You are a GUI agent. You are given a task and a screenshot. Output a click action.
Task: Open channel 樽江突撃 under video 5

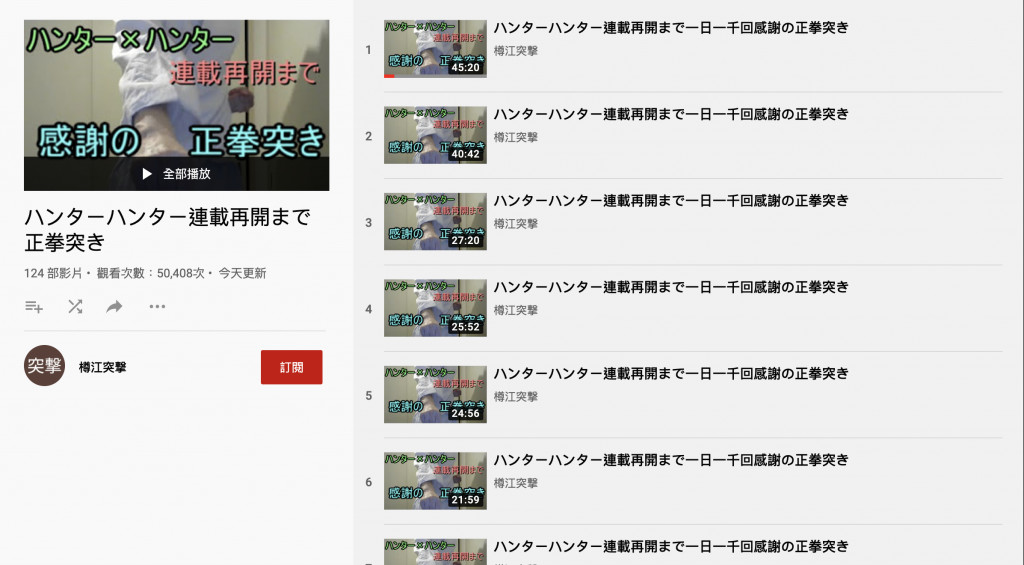point(516,396)
